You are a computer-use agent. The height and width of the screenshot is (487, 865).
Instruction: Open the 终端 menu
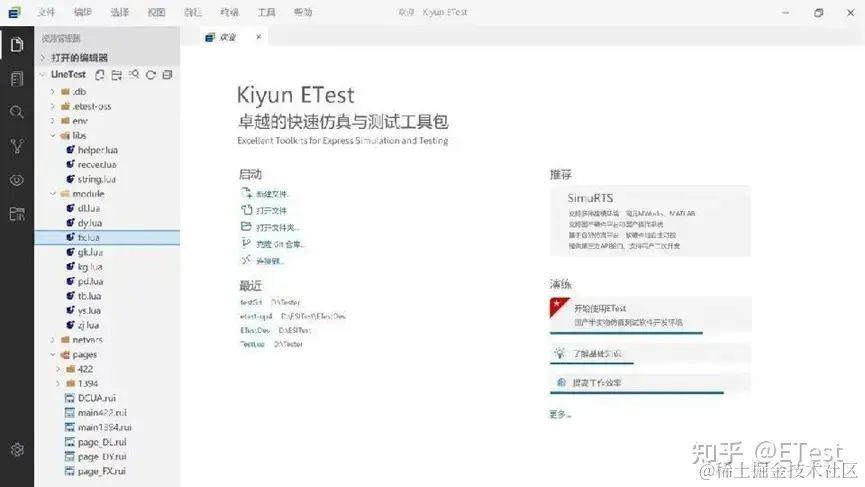[229, 12]
